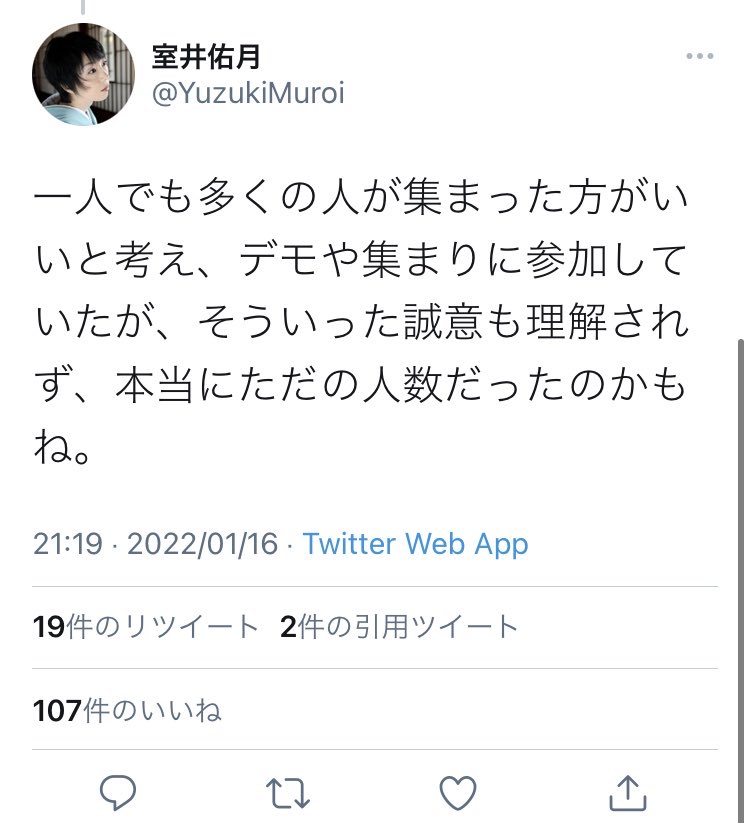Viewport: 750px width, 823px height.
Task: Click the 21:19 timestamp
Action: [68, 544]
